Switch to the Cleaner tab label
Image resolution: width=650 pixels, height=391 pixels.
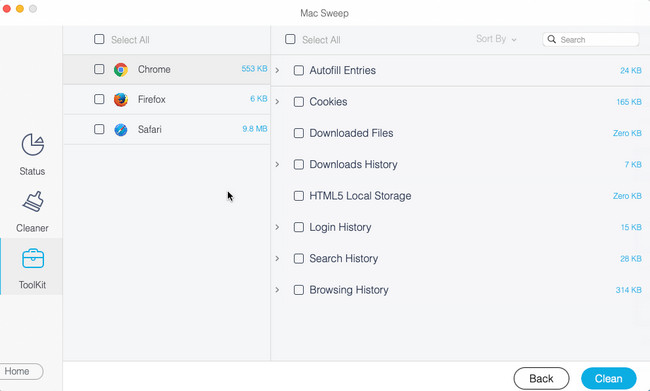click(x=32, y=228)
